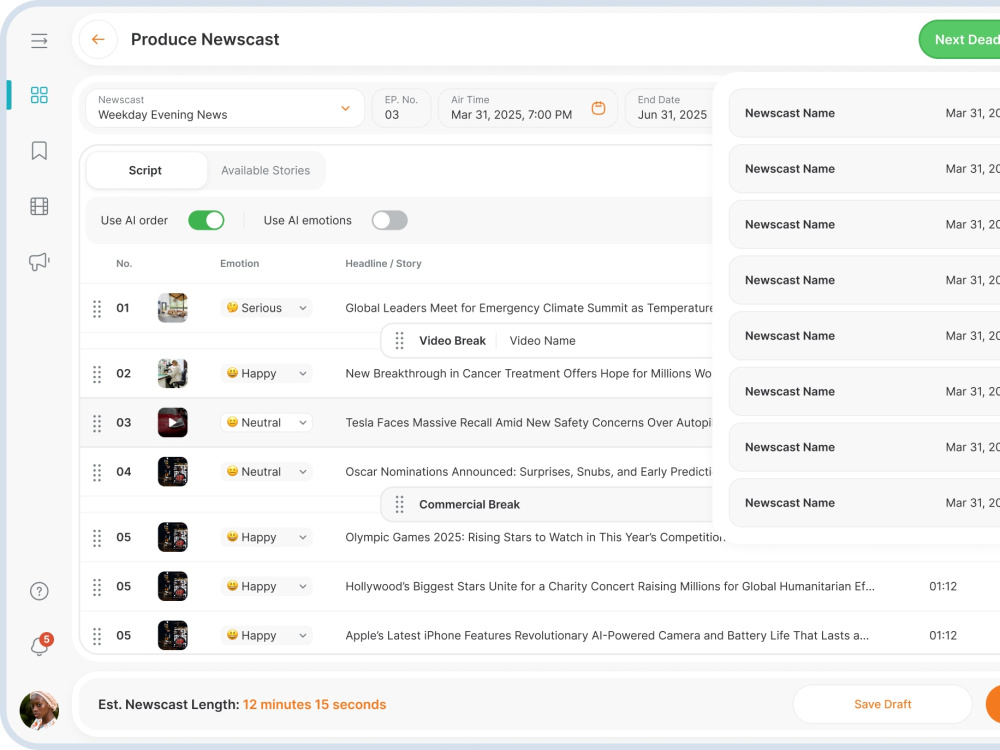Go back using the orange arrow button
This screenshot has width=1000, height=750.
click(x=98, y=40)
